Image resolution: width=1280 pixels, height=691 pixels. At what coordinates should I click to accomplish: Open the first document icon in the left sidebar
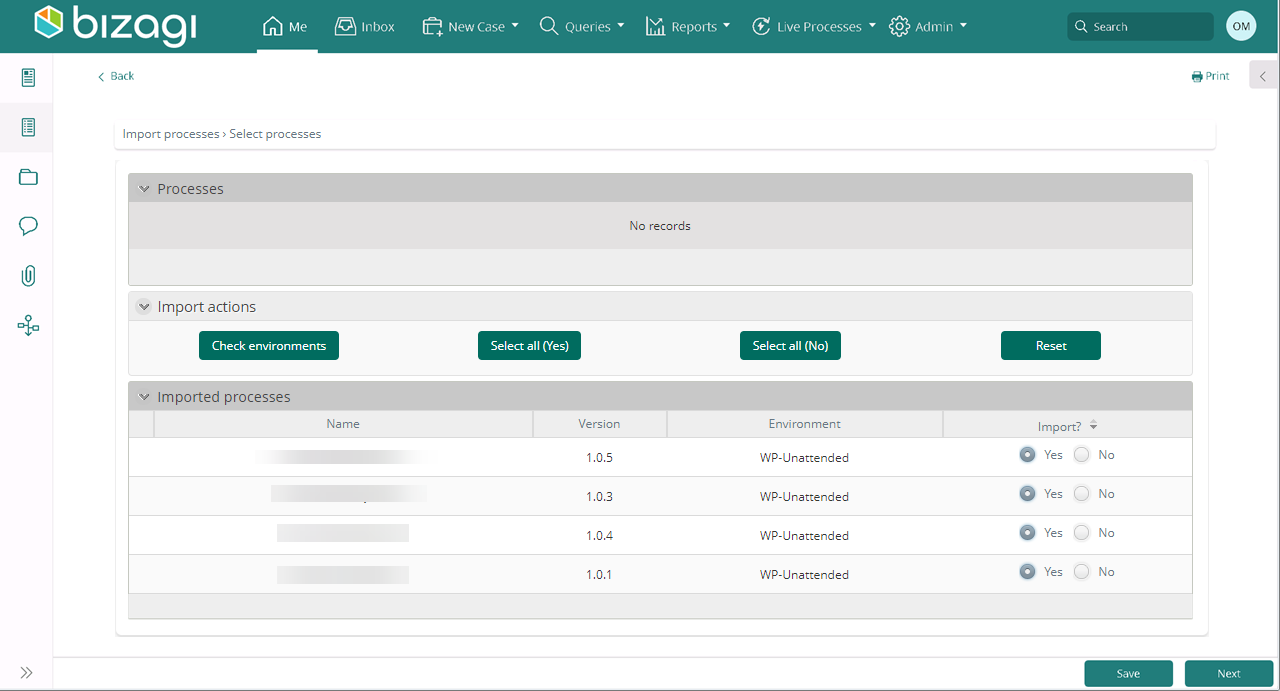click(x=28, y=77)
